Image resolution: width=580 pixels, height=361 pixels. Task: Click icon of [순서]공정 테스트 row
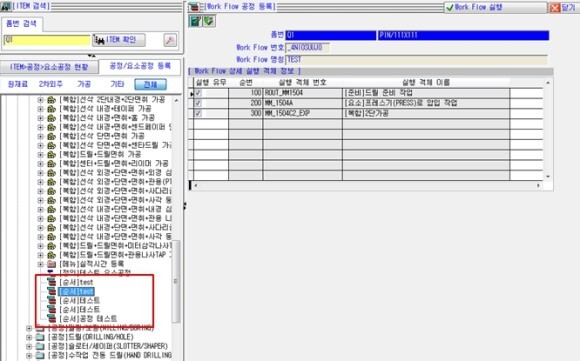pos(52,318)
